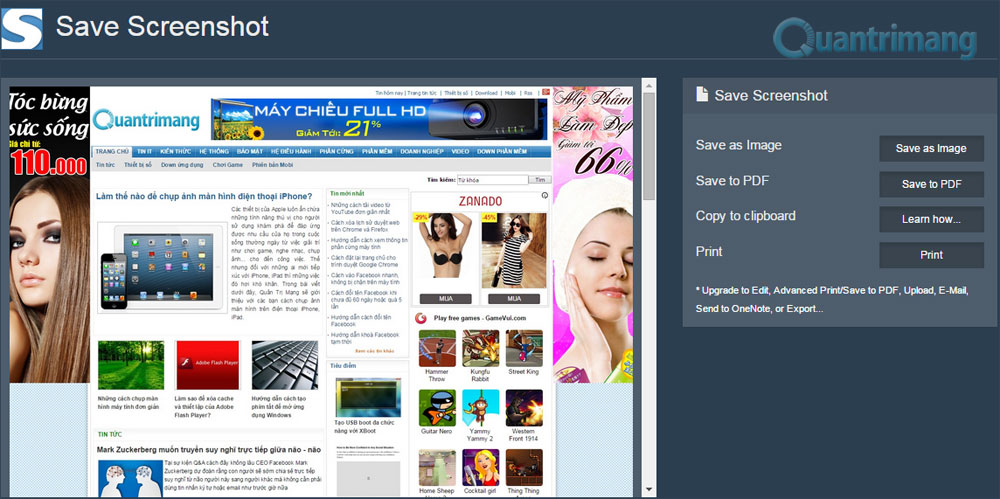Click the document icon in the Save Screenshot panel header
The width and height of the screenshot is (1000, 499).
coord(702,95)
